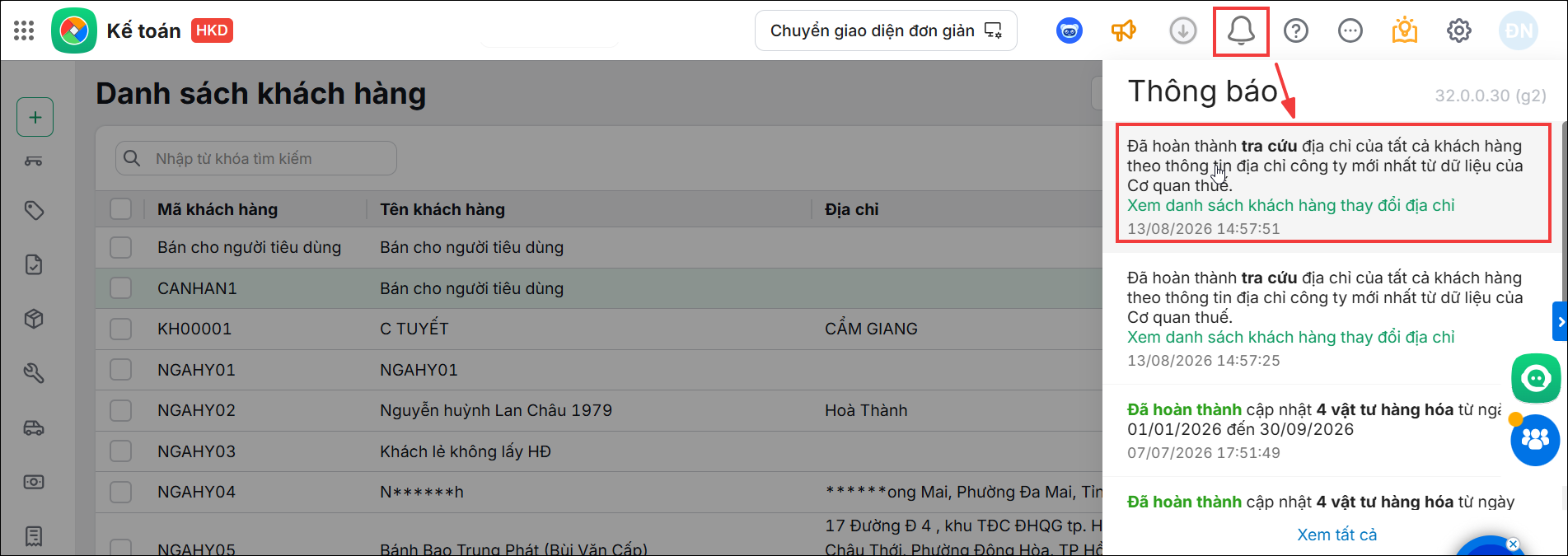Click the 'Nhập từ khóa tìm kiếm' search field
Screen dimensions: 1568x556
(x=256, y=158)
